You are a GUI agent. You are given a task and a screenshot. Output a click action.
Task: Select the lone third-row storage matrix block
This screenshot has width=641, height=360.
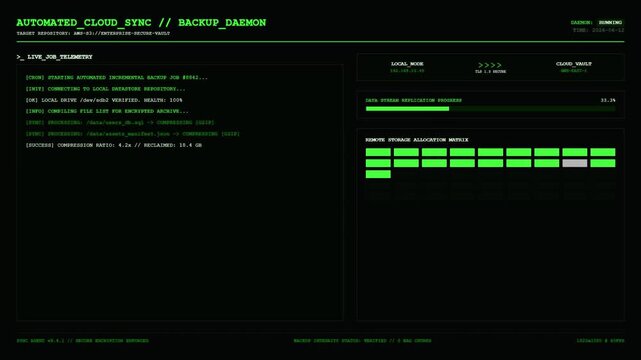point(378,174)
